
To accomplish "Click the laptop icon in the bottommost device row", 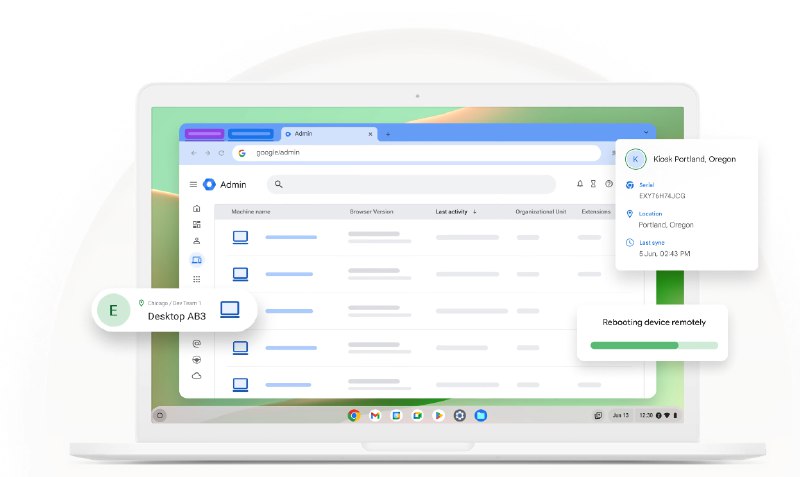I will tap(240, 385).
